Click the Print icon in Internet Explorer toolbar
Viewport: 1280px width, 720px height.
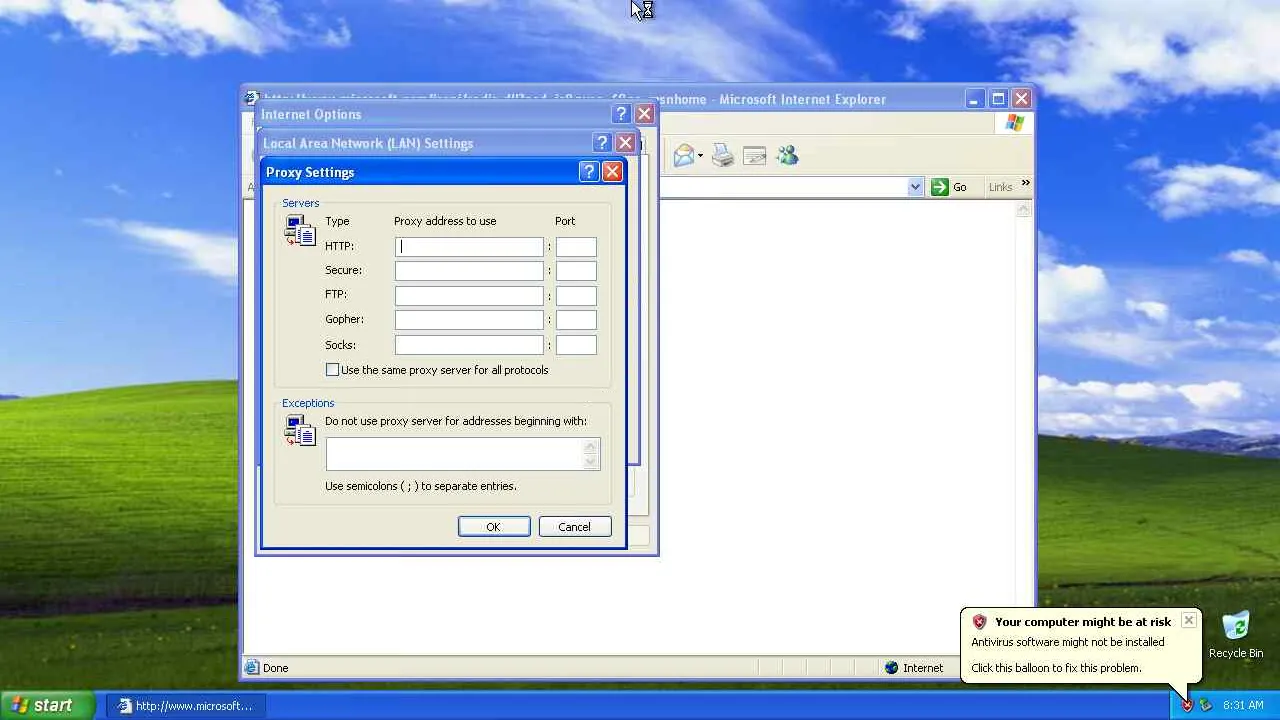click(722, 156)
